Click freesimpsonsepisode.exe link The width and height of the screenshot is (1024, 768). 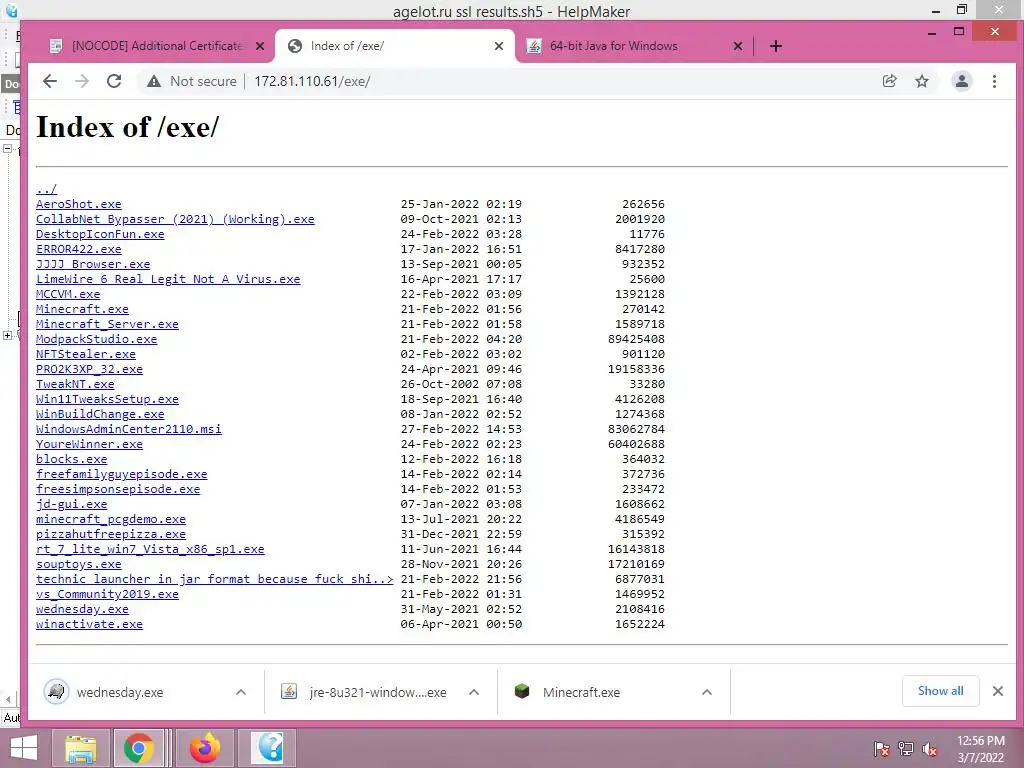tap(118, 490)
